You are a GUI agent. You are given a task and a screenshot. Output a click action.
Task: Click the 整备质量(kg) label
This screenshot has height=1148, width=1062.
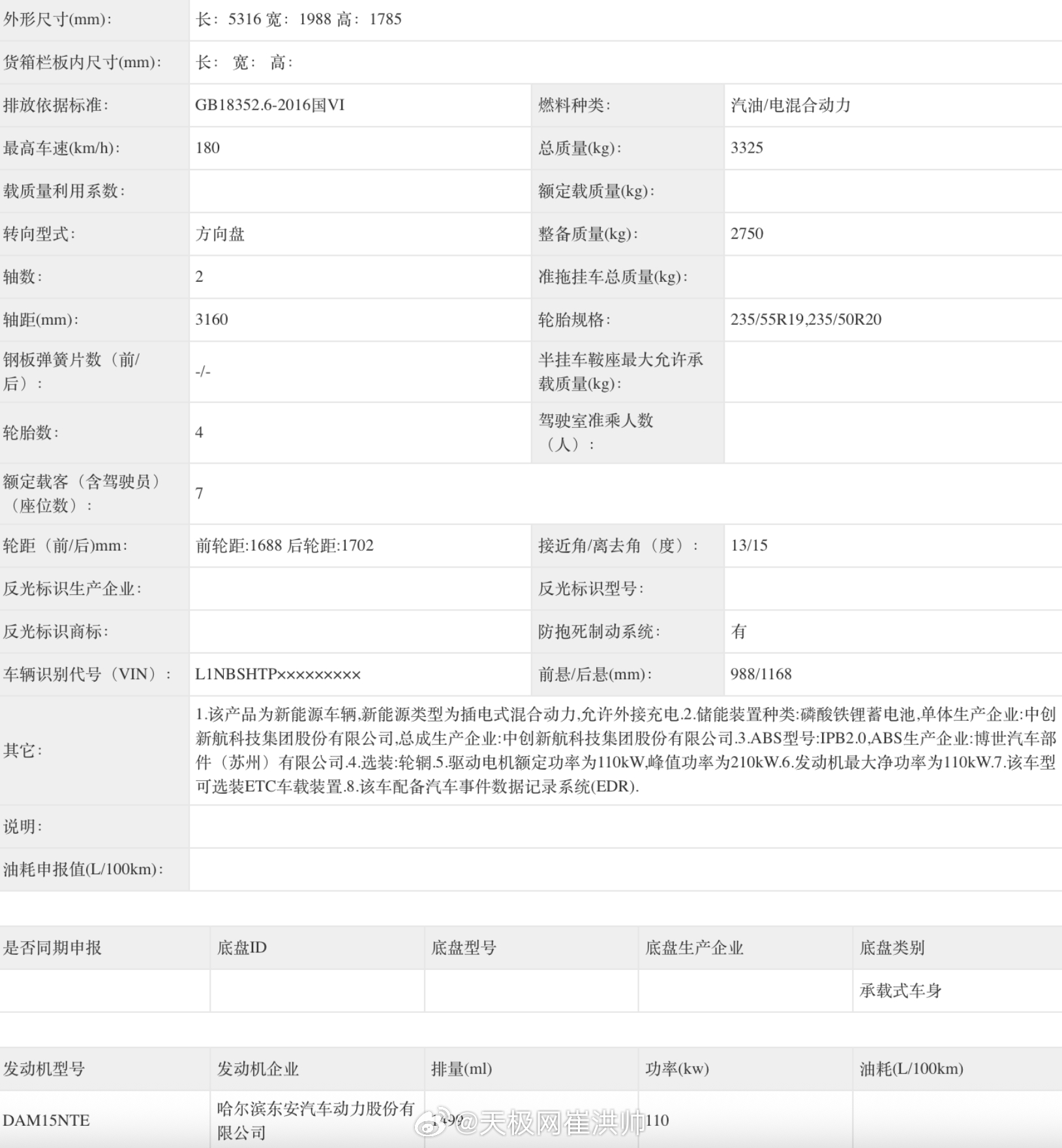point(588,234)
